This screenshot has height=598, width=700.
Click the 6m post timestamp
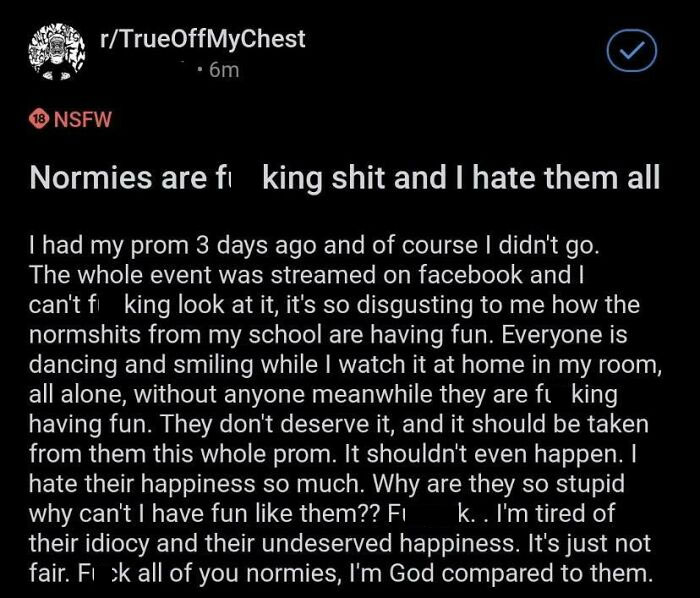click(224, 70)
